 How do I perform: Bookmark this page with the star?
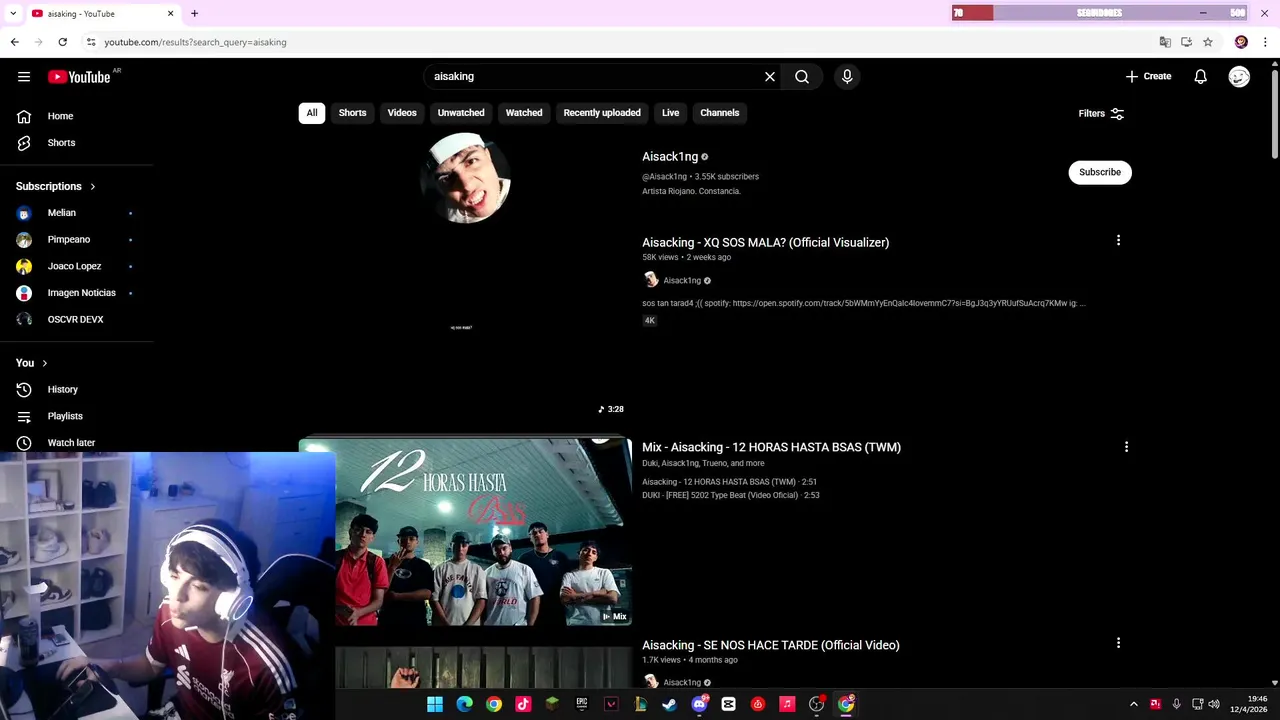point(1208,42)
